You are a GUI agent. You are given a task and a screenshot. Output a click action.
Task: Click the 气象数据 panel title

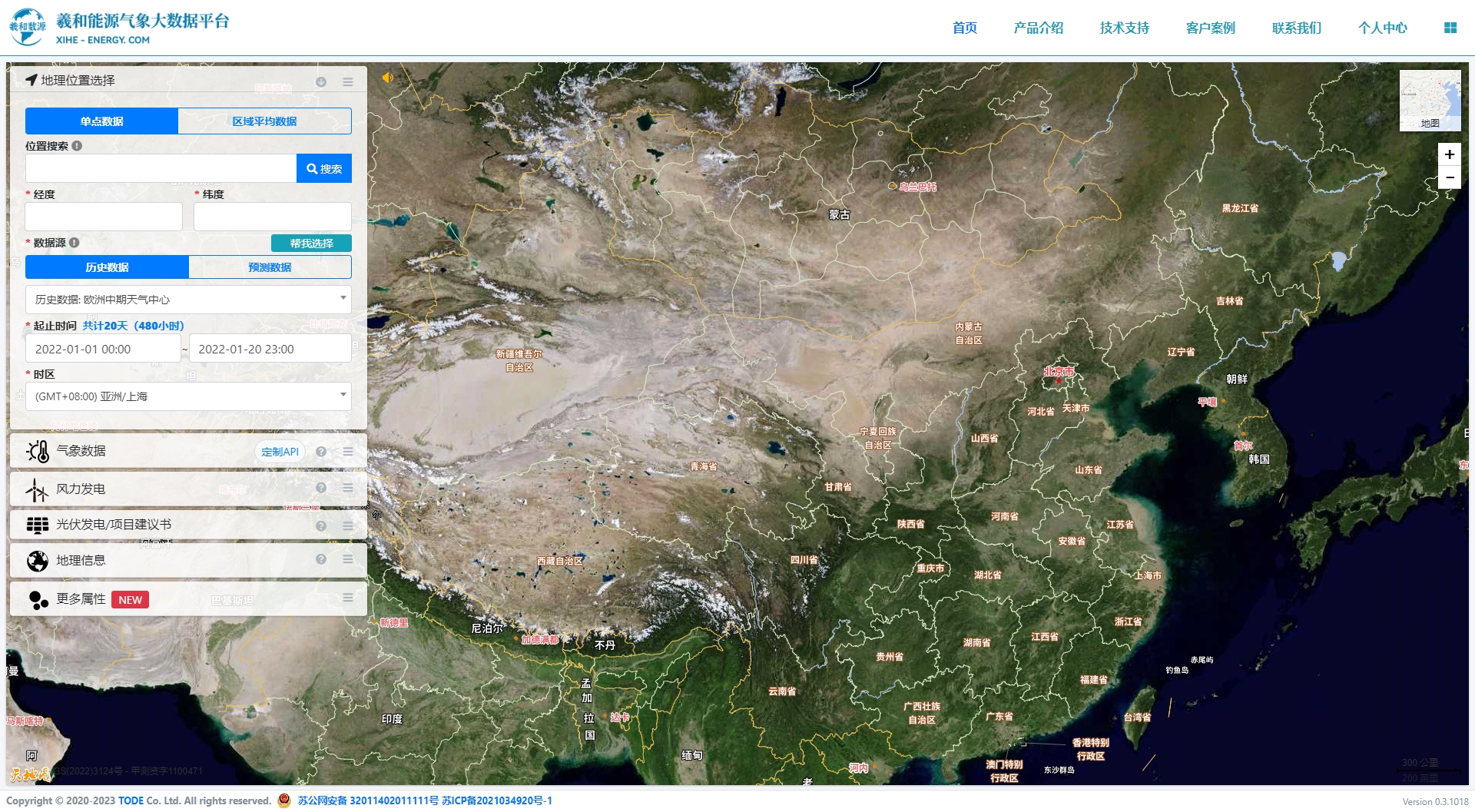coord(81,451)
